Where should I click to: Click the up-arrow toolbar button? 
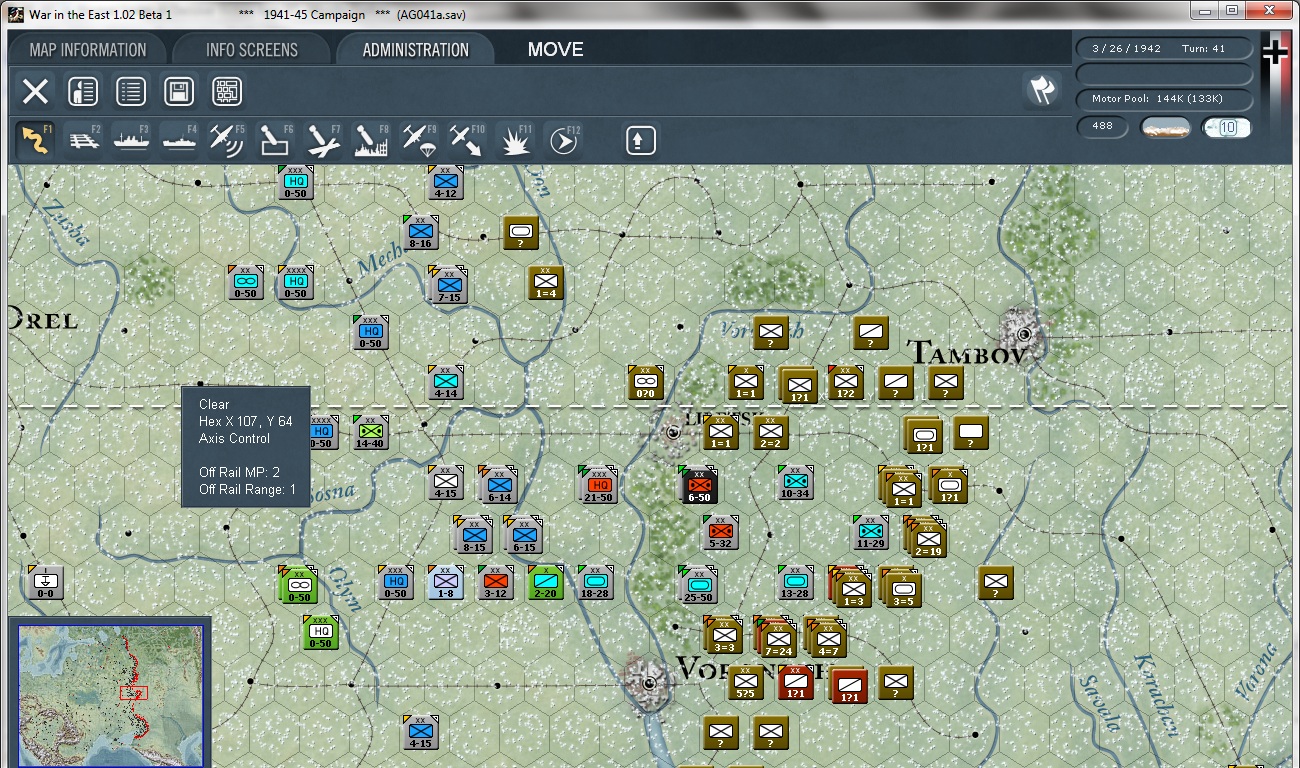[x=640, y=140]
